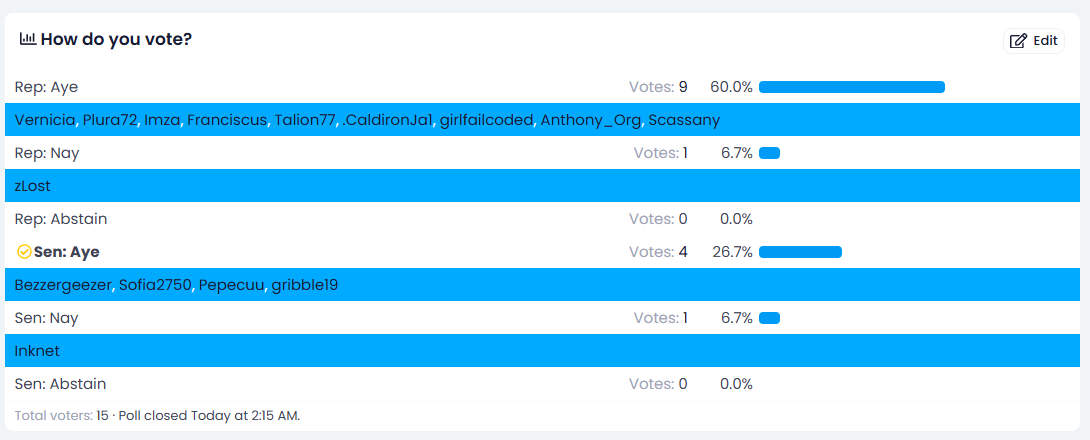Click the poll title 'How do you vote?'
This screenshot has height=440, width=1090.
[116, 39]
